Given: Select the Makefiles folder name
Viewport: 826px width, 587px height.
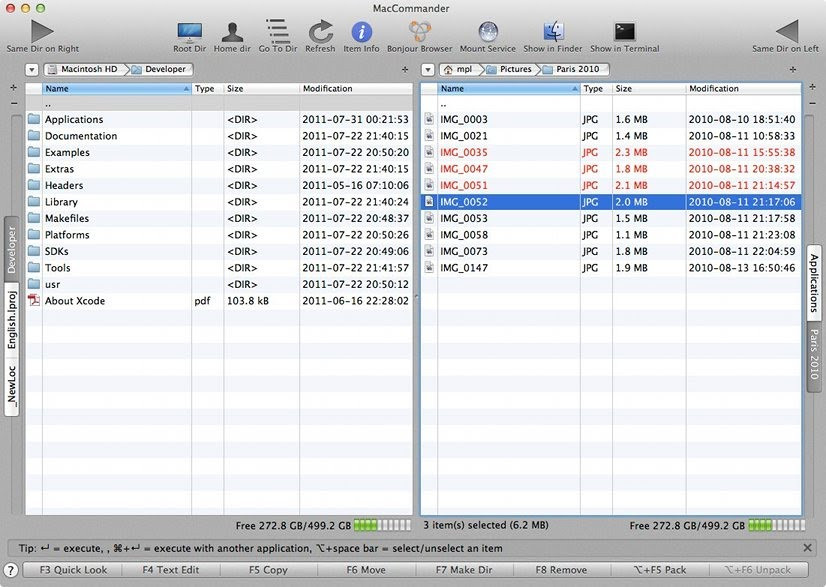Looking at the screenshot, I should (x=67, y=218).
